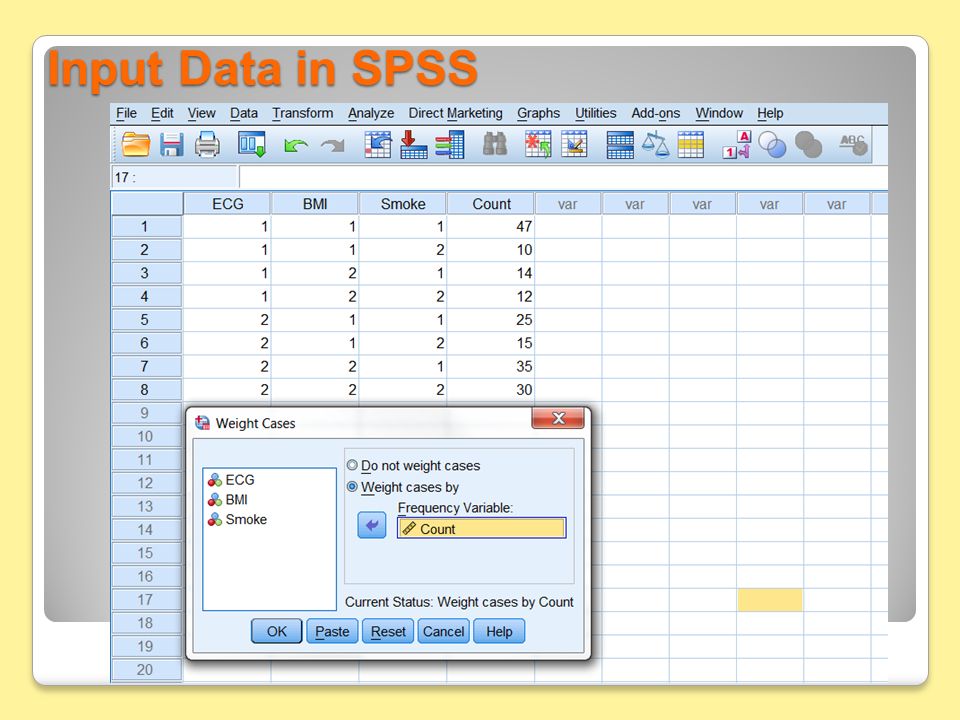Close the Weight Cases dialog
Image resolution: width=960 pixels, height=720 pixels.
point(558,418)
